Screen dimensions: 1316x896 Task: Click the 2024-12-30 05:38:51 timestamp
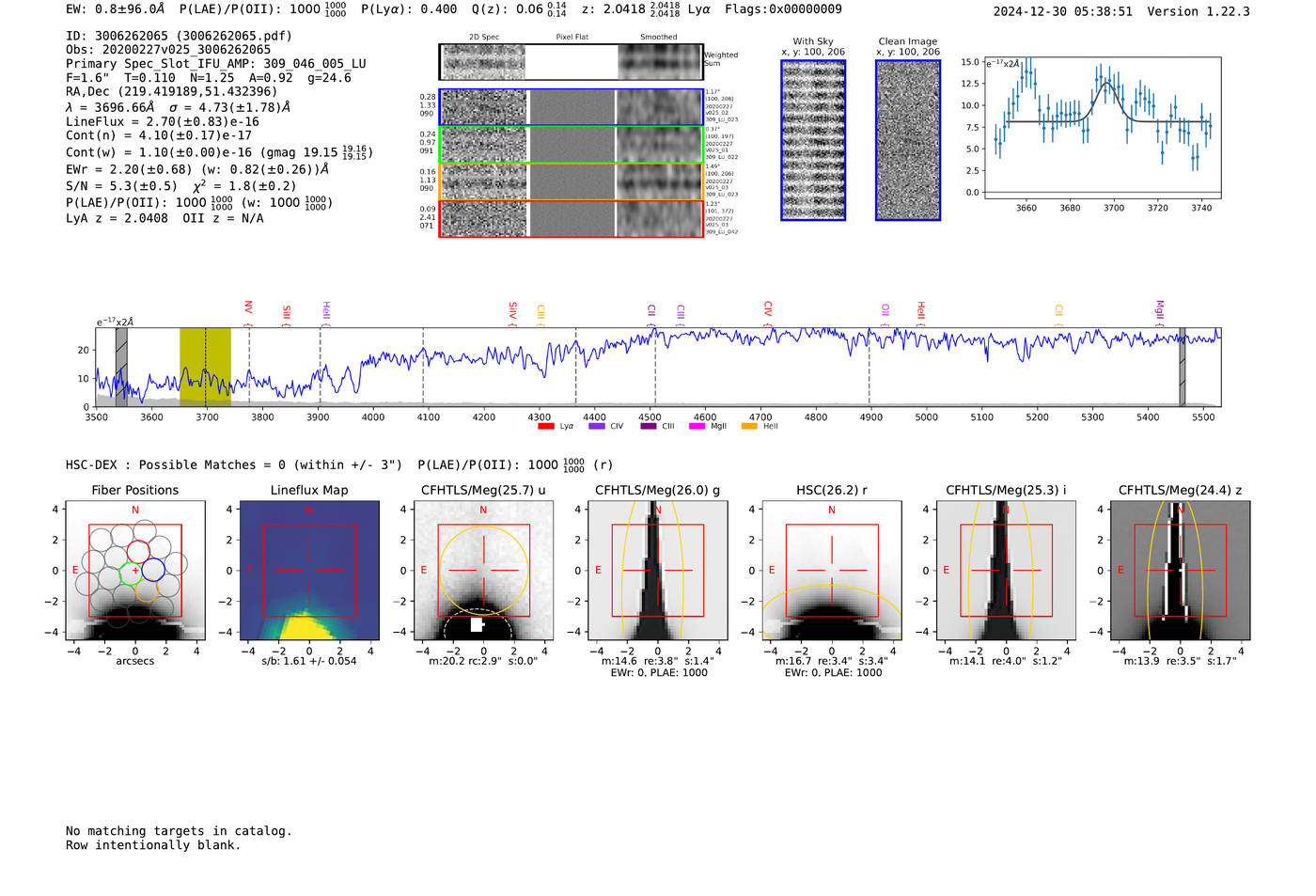tap(1063, 11)
